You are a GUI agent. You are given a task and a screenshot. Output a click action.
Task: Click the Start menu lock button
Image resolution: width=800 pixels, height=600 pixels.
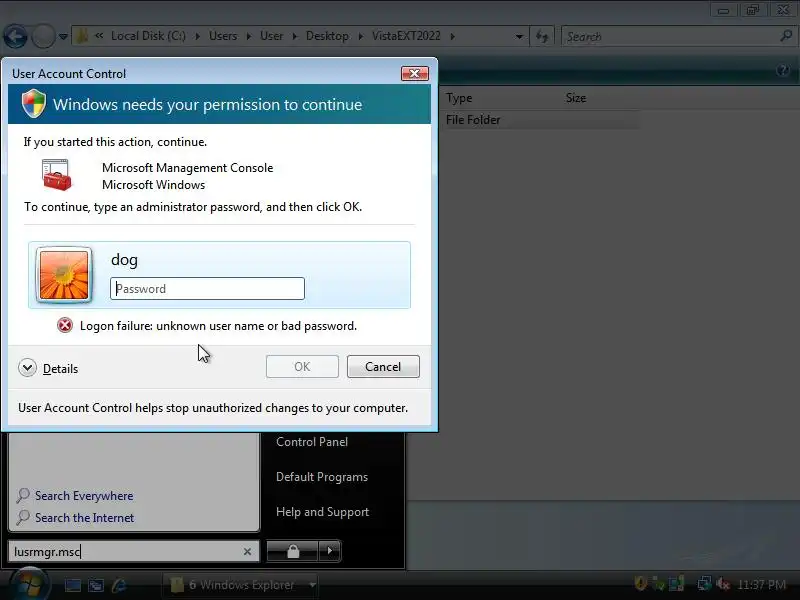[293, 551]
